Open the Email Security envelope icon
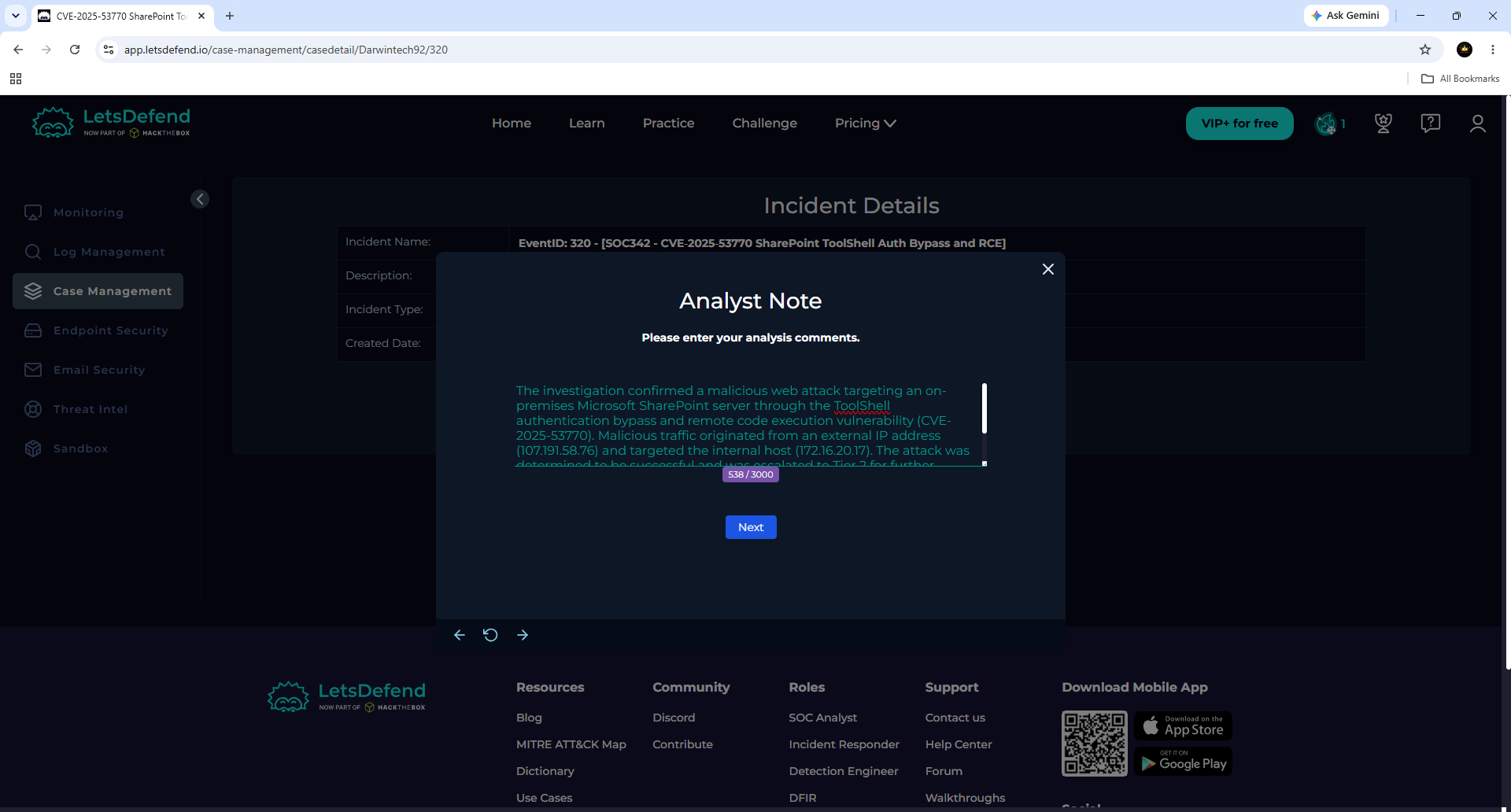 click(x=33, y=370)
